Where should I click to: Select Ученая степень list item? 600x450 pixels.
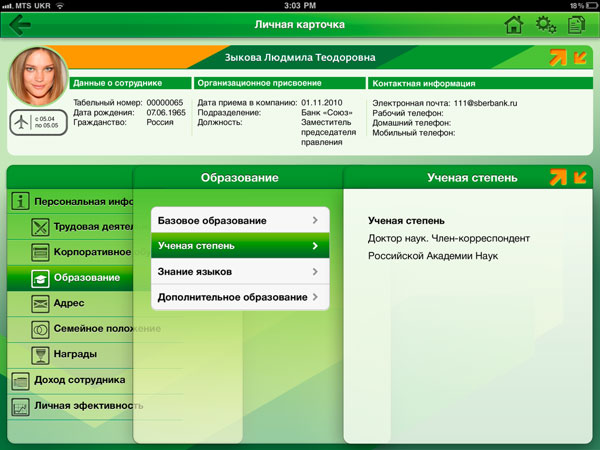click(x=239, y=245)
